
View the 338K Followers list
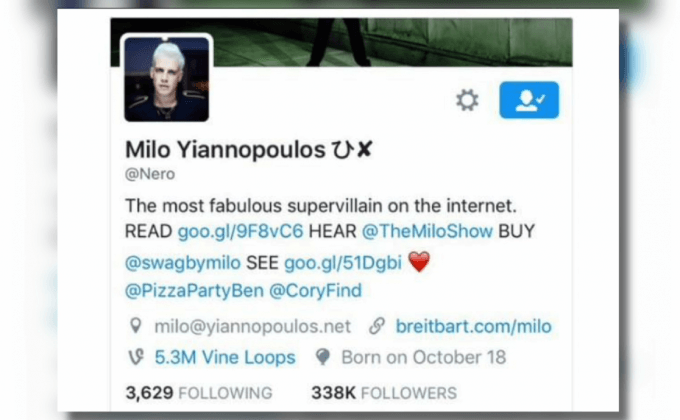(384, 393)
